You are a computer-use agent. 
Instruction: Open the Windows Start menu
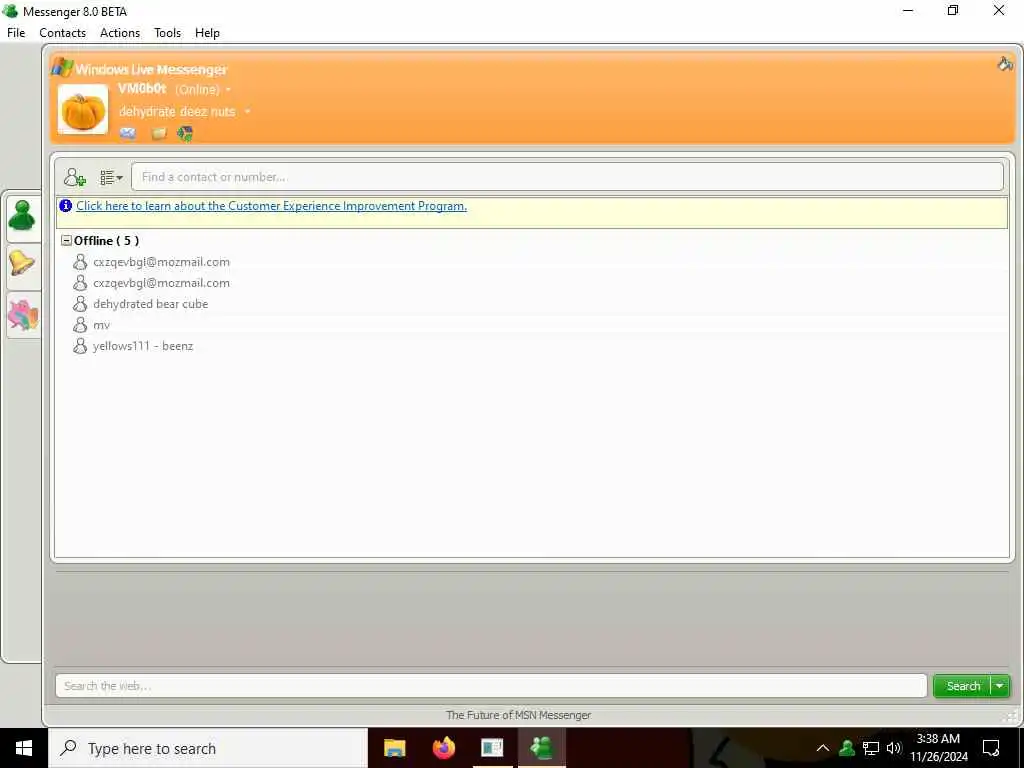(x=24, y=748)
